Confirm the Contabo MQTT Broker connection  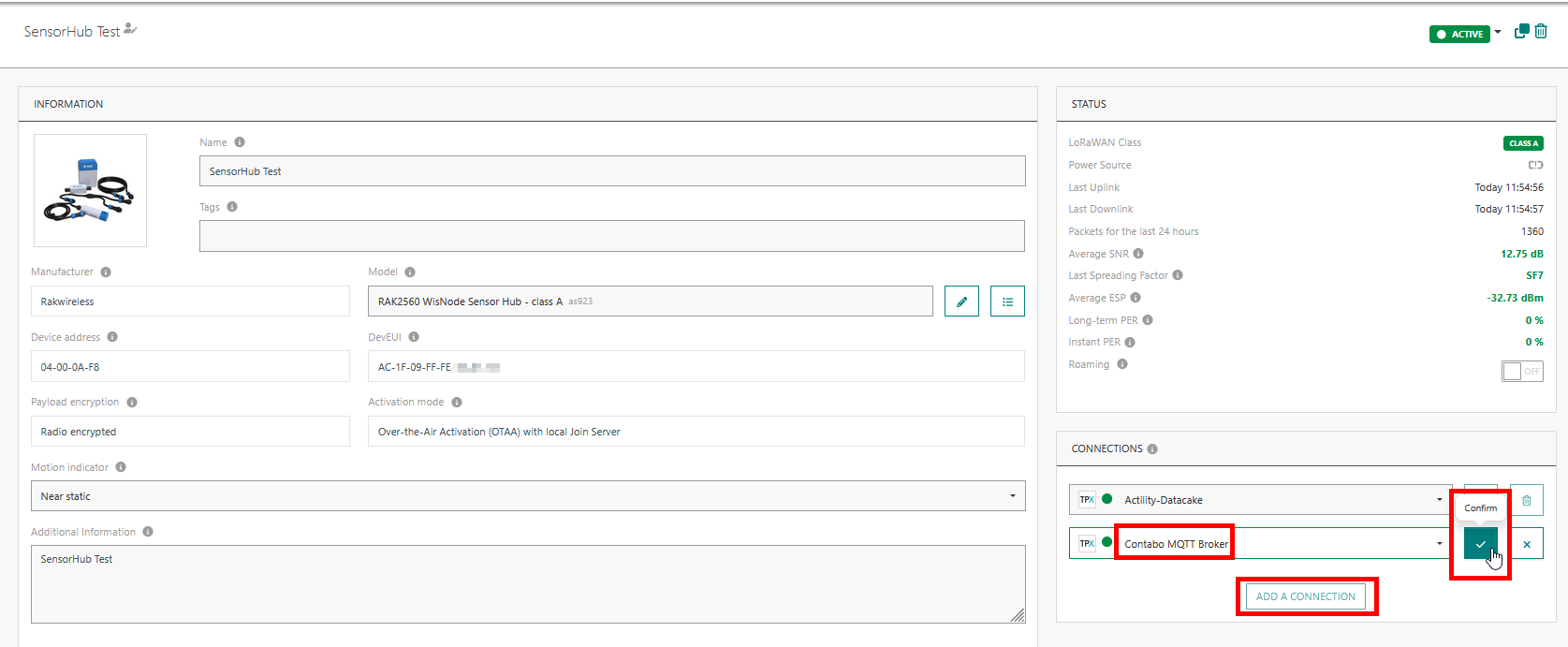pyautogui.click(x=1480, y=544)
